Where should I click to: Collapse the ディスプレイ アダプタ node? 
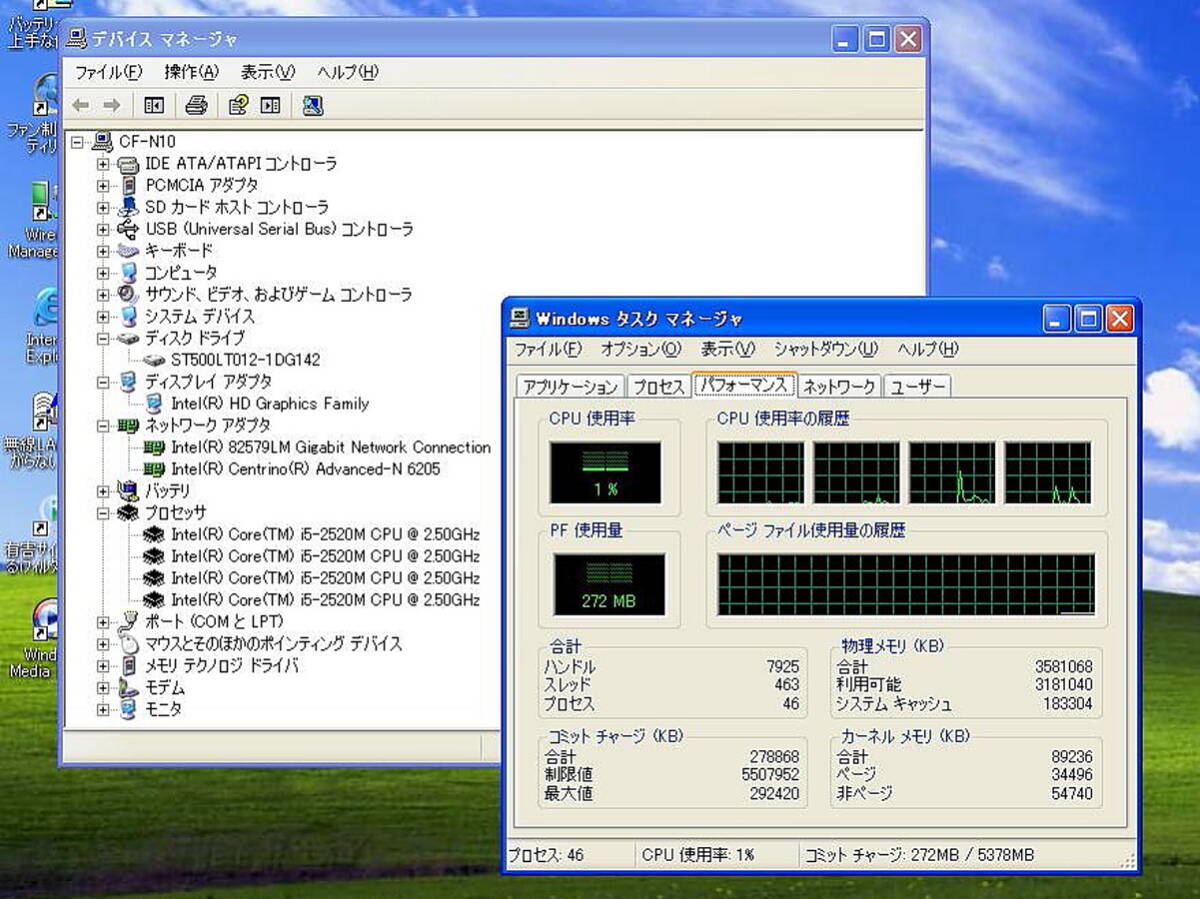(103, 382)
